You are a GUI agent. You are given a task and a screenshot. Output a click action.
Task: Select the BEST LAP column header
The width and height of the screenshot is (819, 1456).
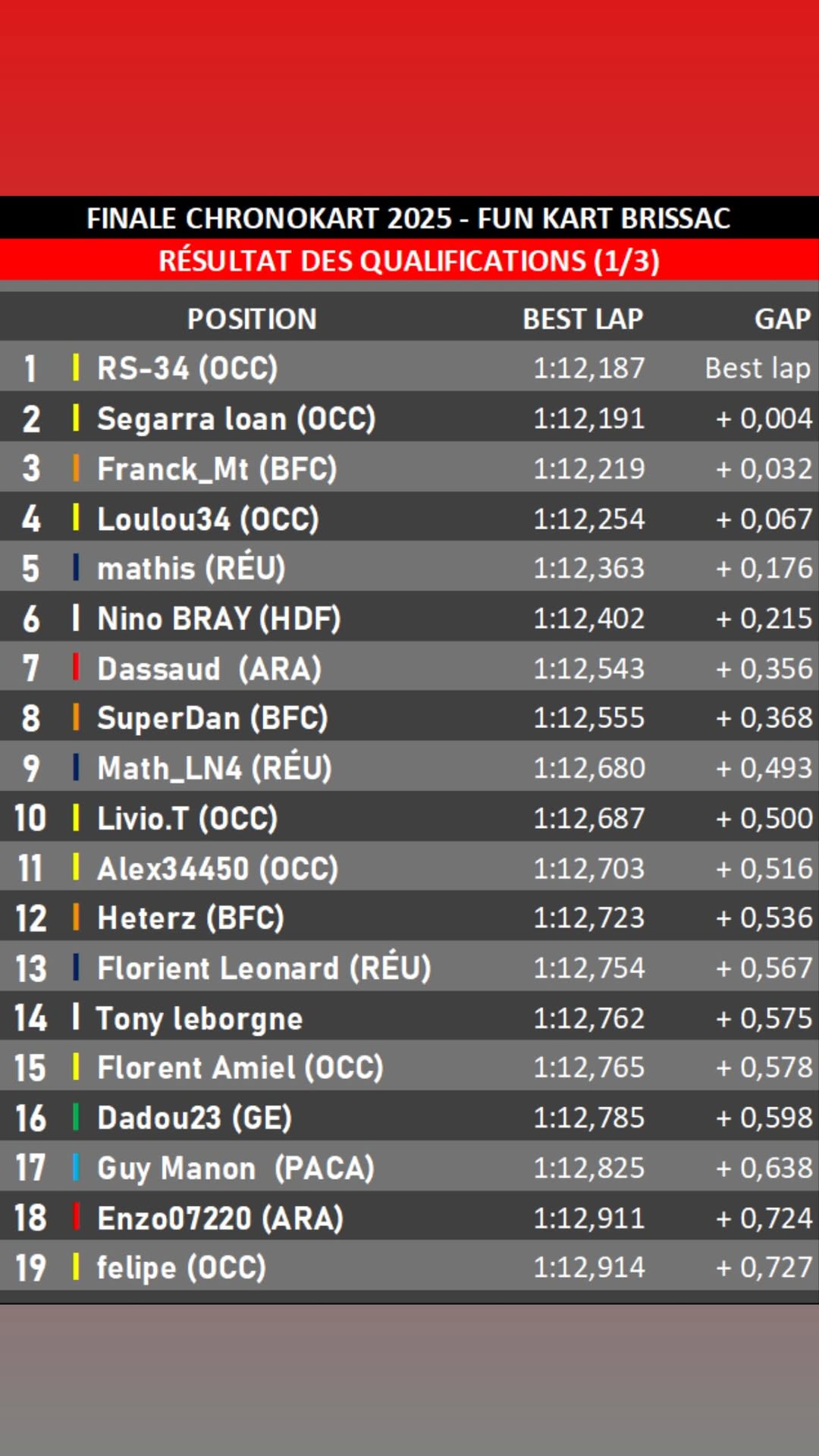pos(582,318)
